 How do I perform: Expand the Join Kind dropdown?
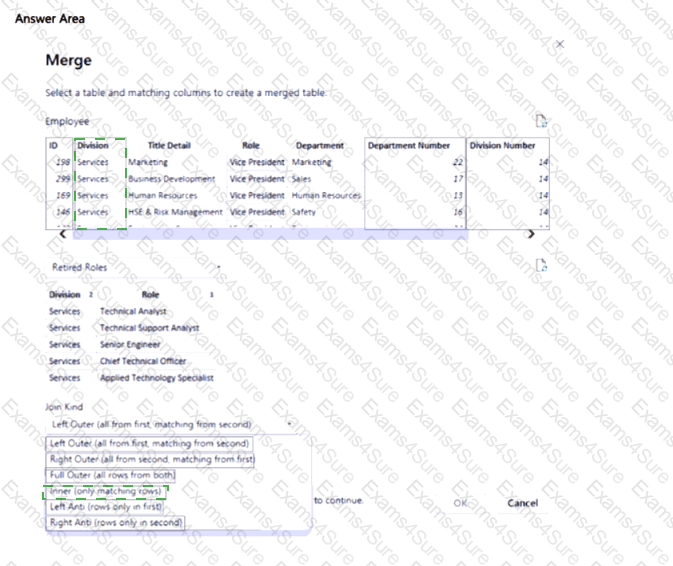289,424
